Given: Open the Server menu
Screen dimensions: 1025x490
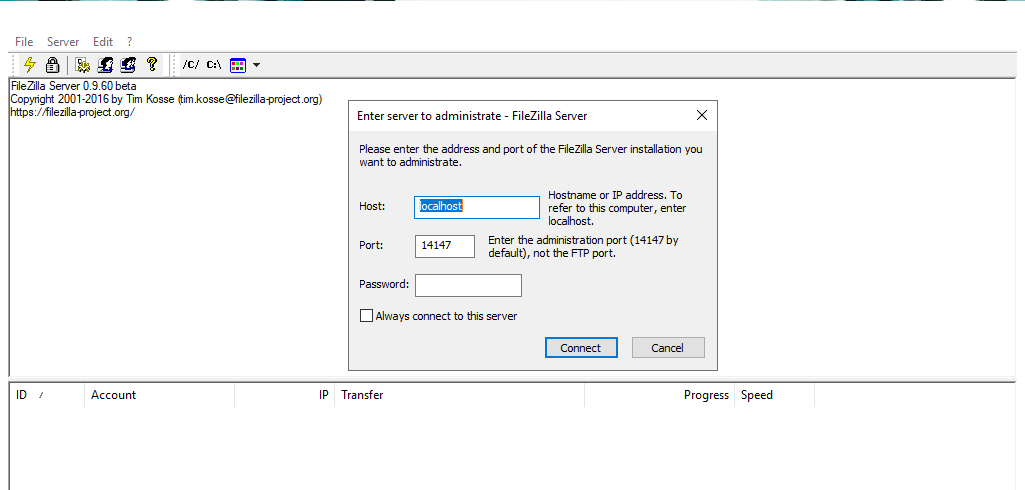Looking at the screenshot, I should [63, 42].
